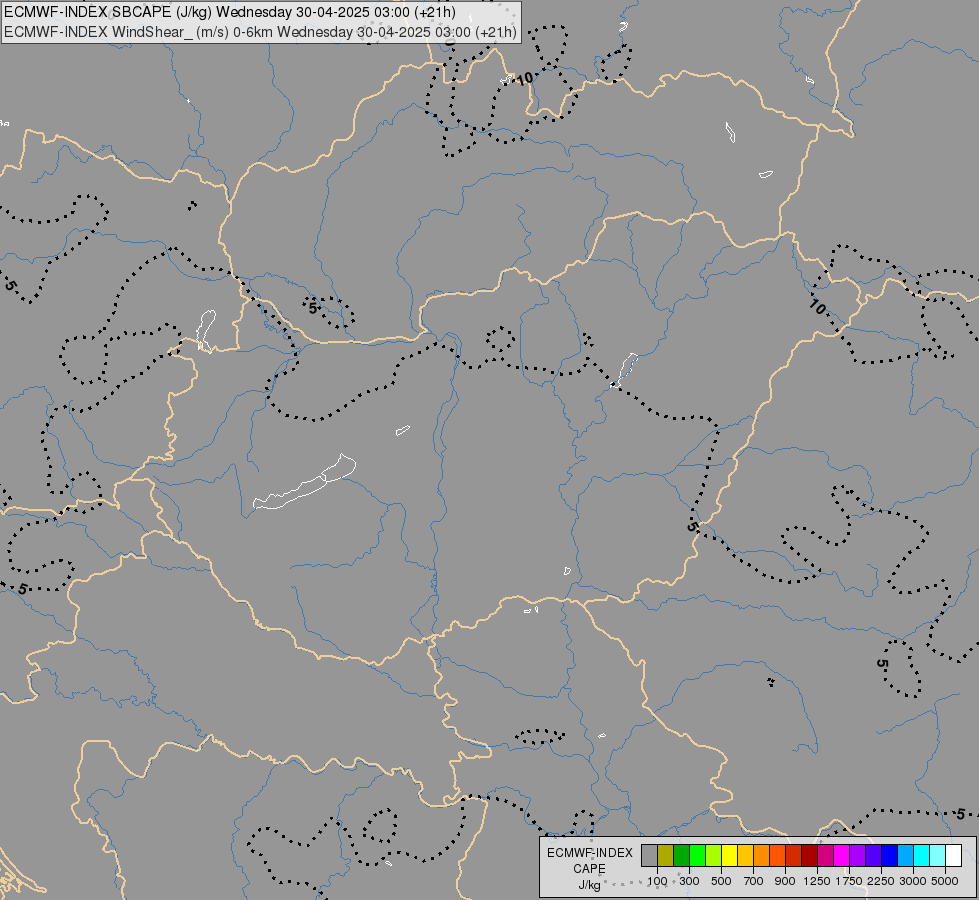Image resolution: width=979 pixels, height=900 pixels.
Task: Click the 100 legend tick value
Action: (x=657, y=881)
